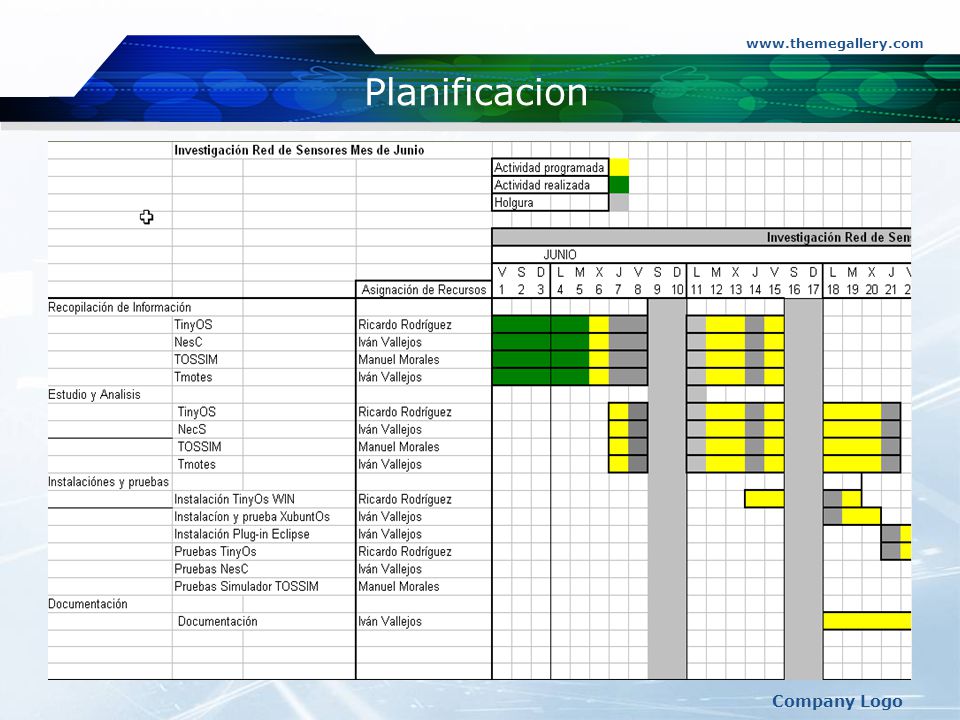
Task: Click Iván Vallejos in the Pruebas NesC row
Action: (390, 569)
